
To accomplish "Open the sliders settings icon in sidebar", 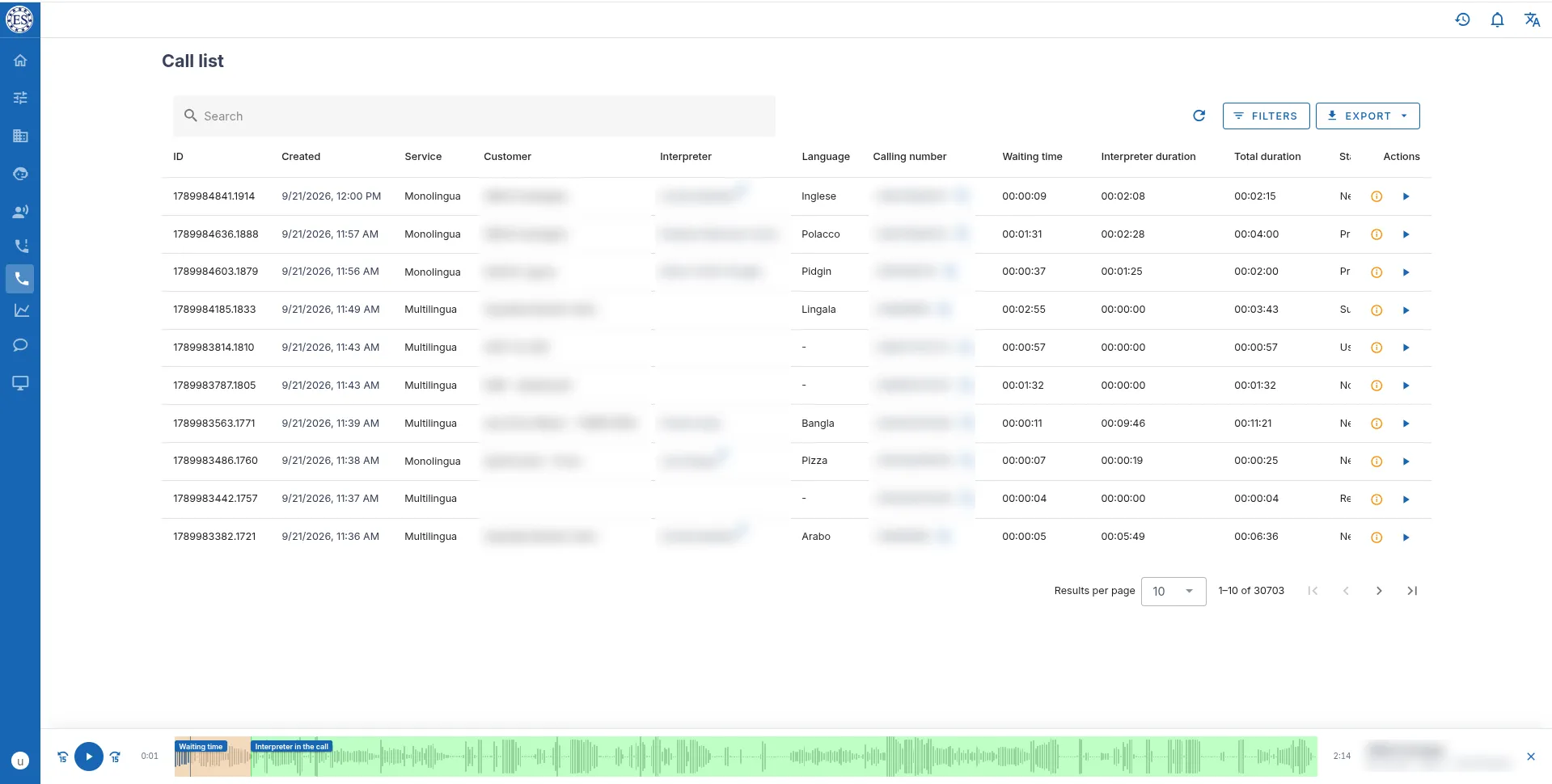I will pos(20,98).
